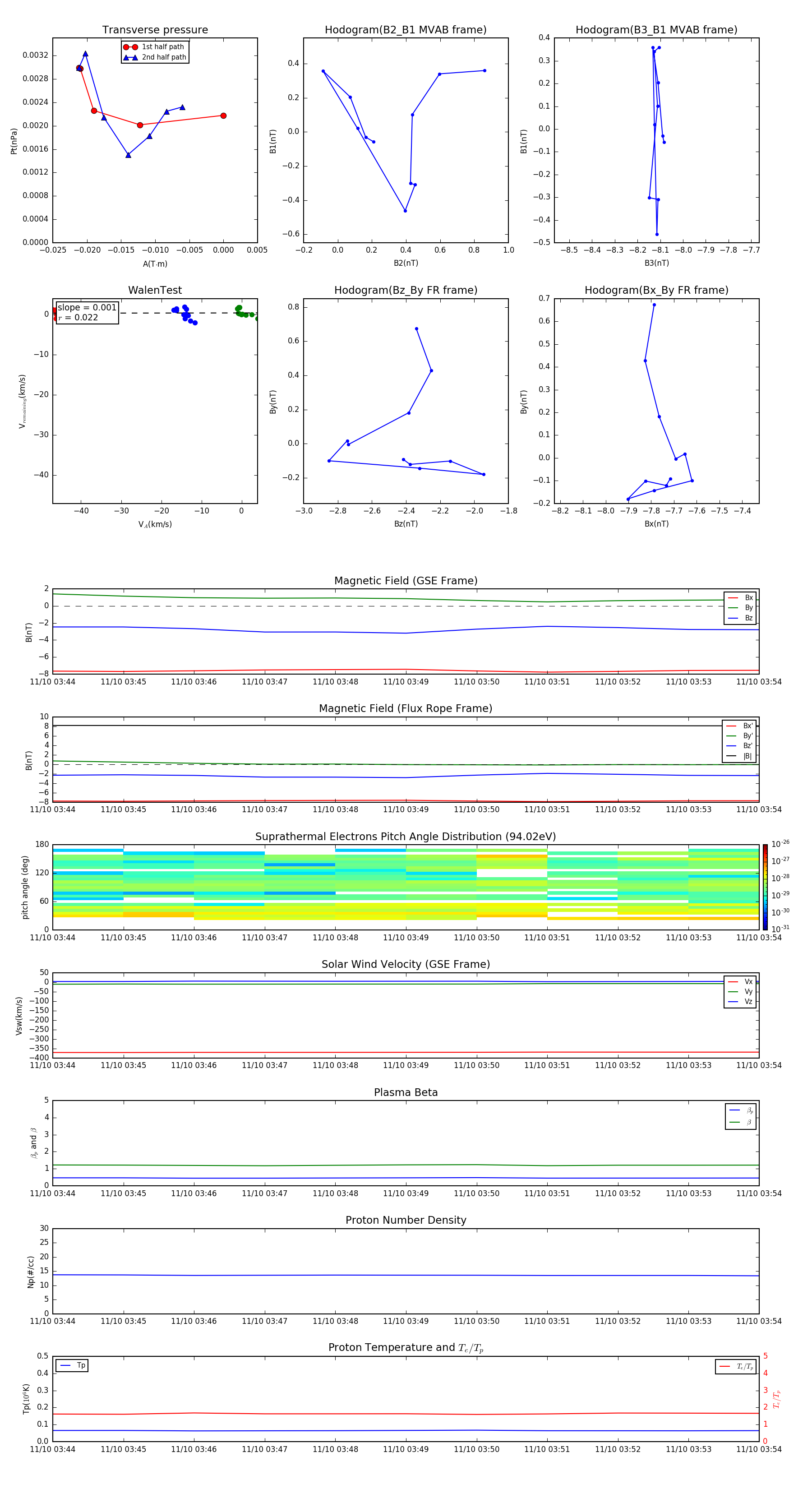Click the 'B3(nT)' x-axis label

pos(656,263)
